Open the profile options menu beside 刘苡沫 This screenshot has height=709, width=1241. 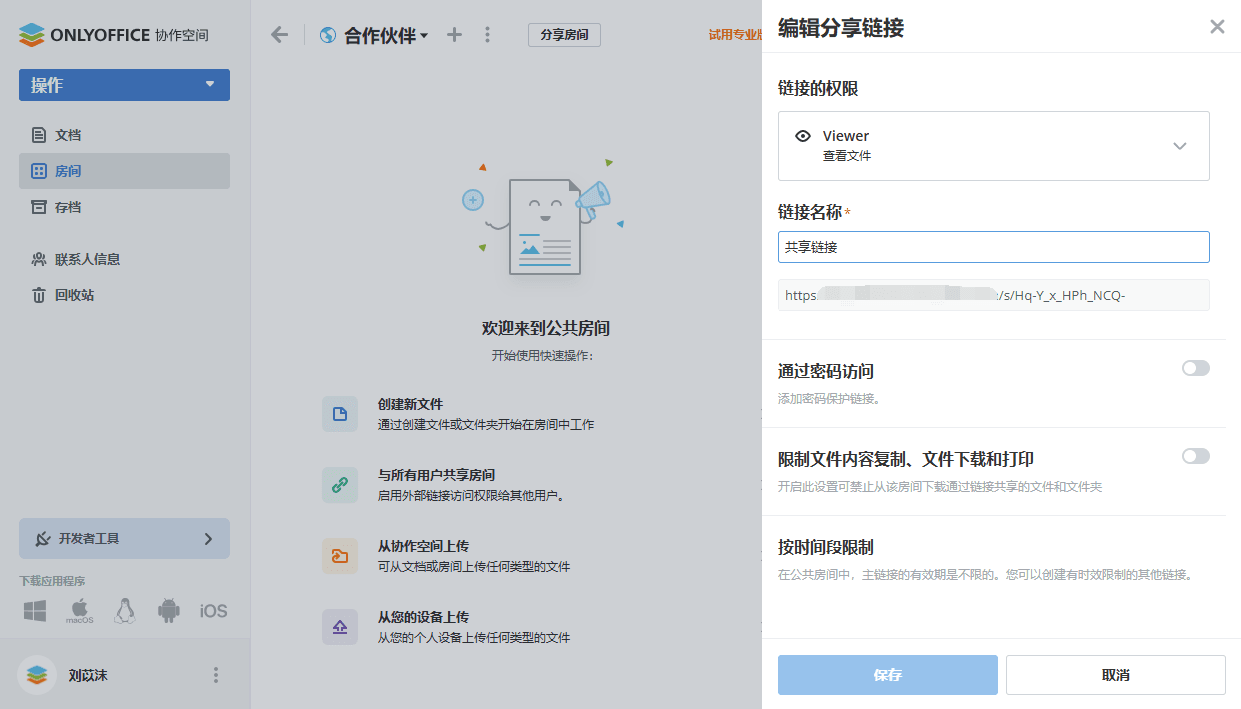coord(216,675)
